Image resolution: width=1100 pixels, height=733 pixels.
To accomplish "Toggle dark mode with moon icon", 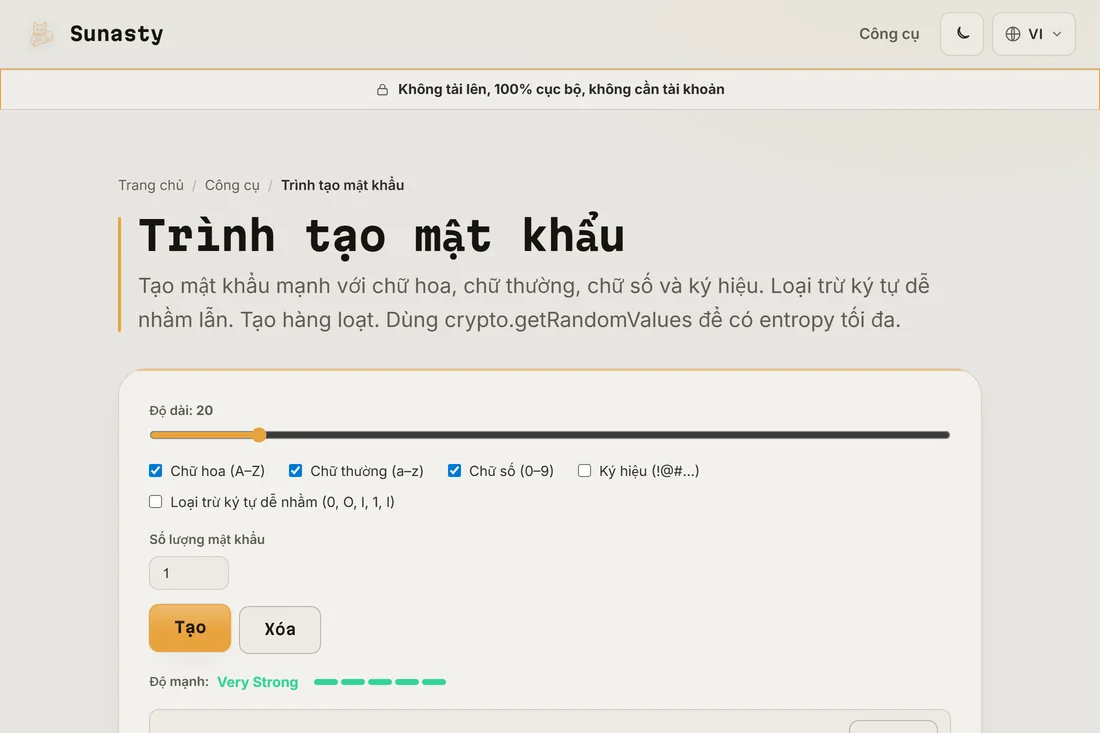I will (962, 34).
